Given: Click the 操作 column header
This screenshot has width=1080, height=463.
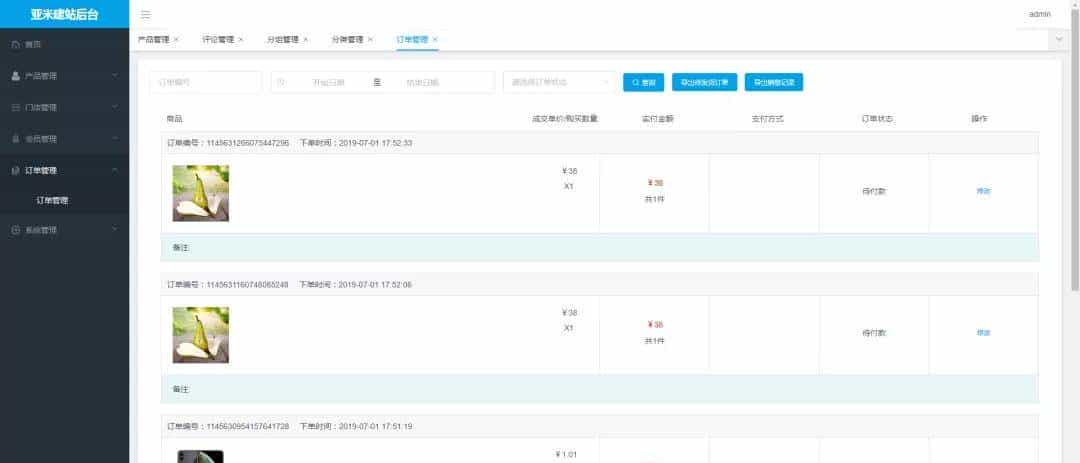Looking at the screenshot, I should click(x=979, y=119).
